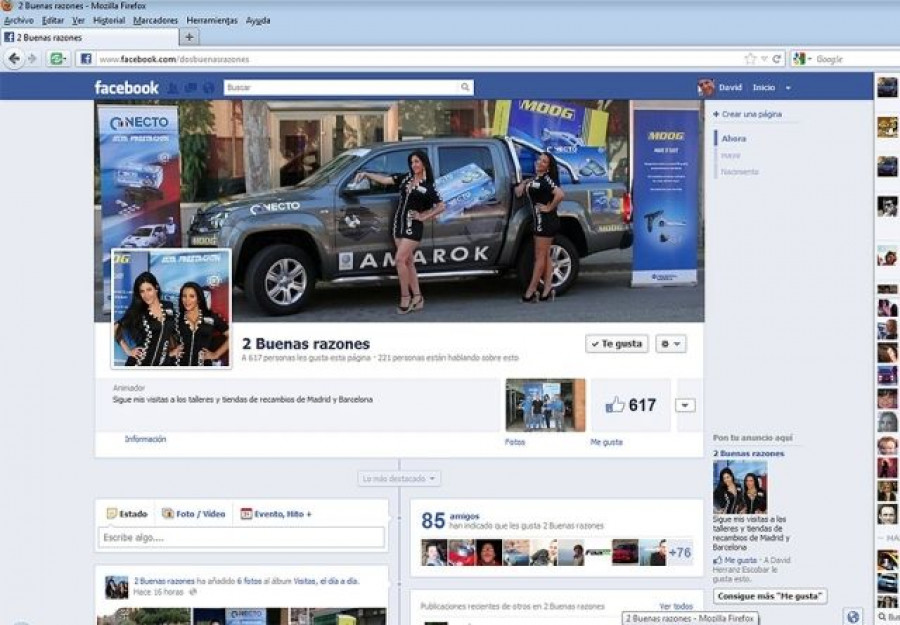The width and height of the screenshot is (900, 625).
Task: Click the Inicio link
Action: coord(763,88)
